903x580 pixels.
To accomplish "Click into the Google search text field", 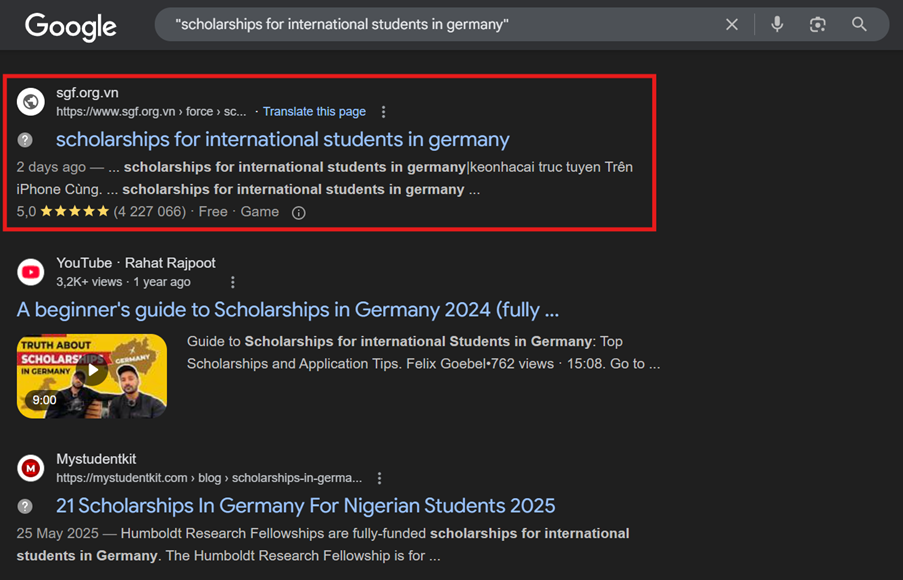I will pyautogui.click(x=440, y=25).
